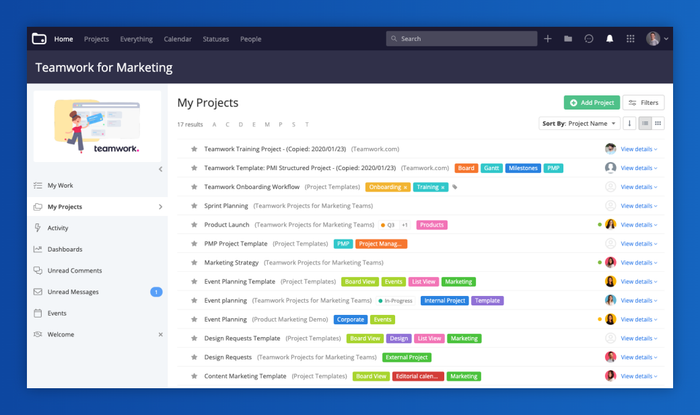Expand View details for Teamwork Training Project
The height and width of the screenshot is (415, 700).
tap(639, 149)
